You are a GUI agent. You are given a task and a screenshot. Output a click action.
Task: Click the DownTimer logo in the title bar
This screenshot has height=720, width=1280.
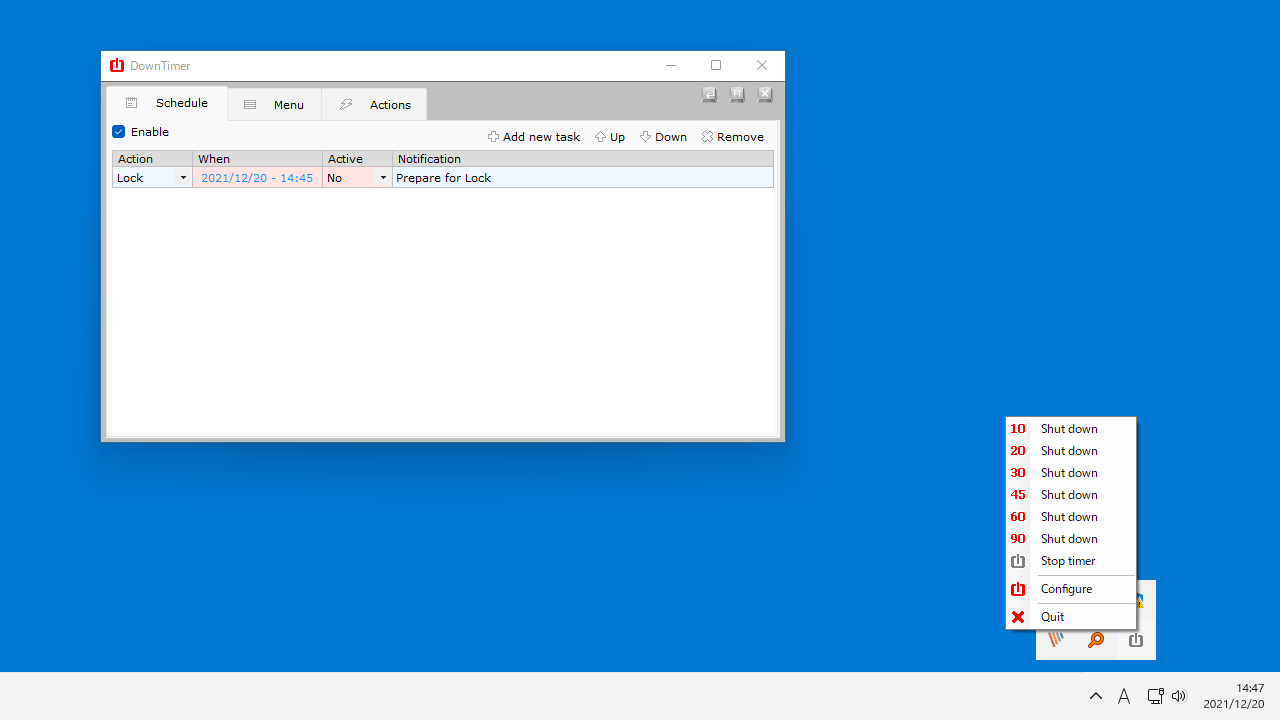point(117,66)
